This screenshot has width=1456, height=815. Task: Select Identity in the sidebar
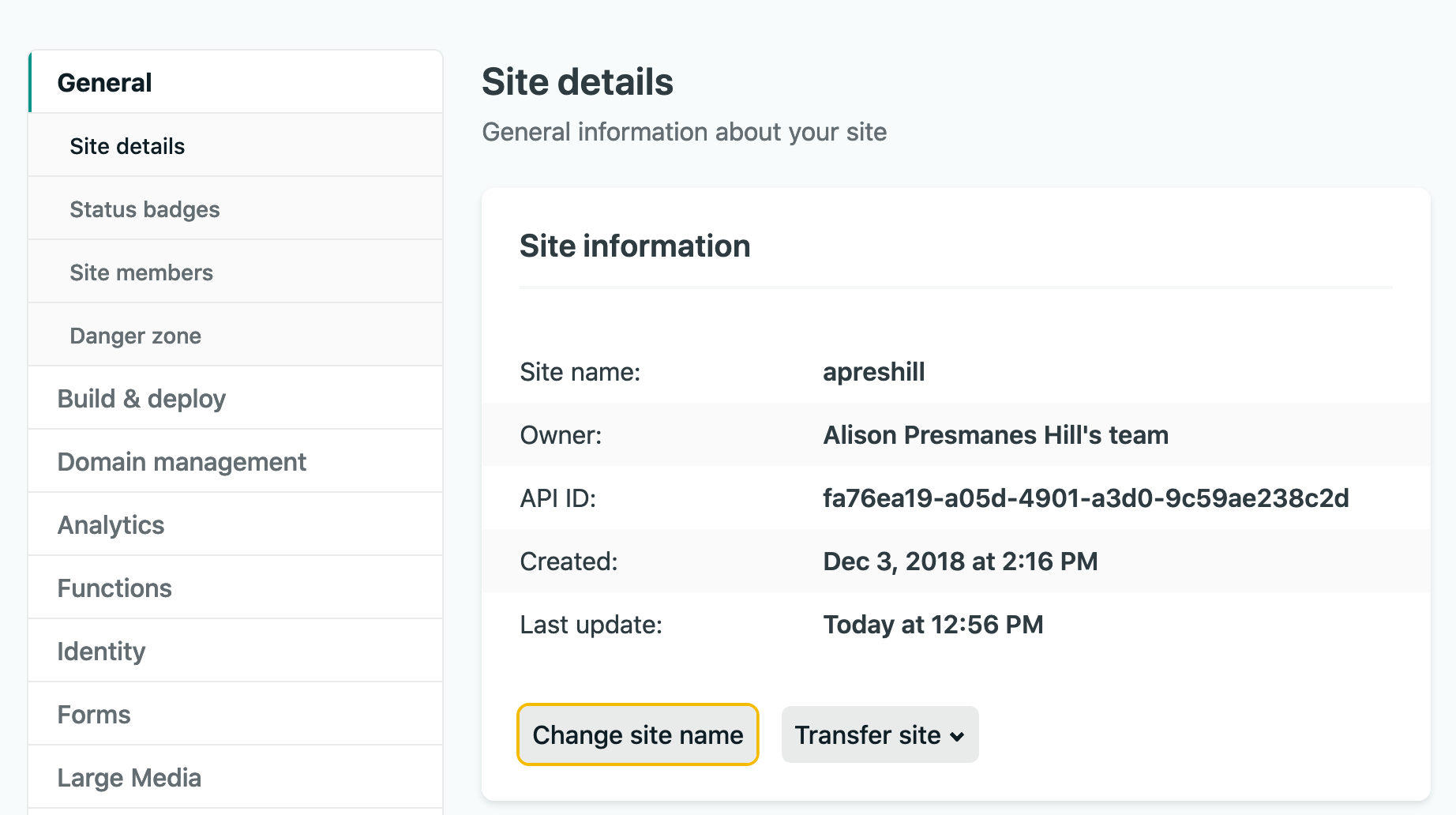click(235, 651)
